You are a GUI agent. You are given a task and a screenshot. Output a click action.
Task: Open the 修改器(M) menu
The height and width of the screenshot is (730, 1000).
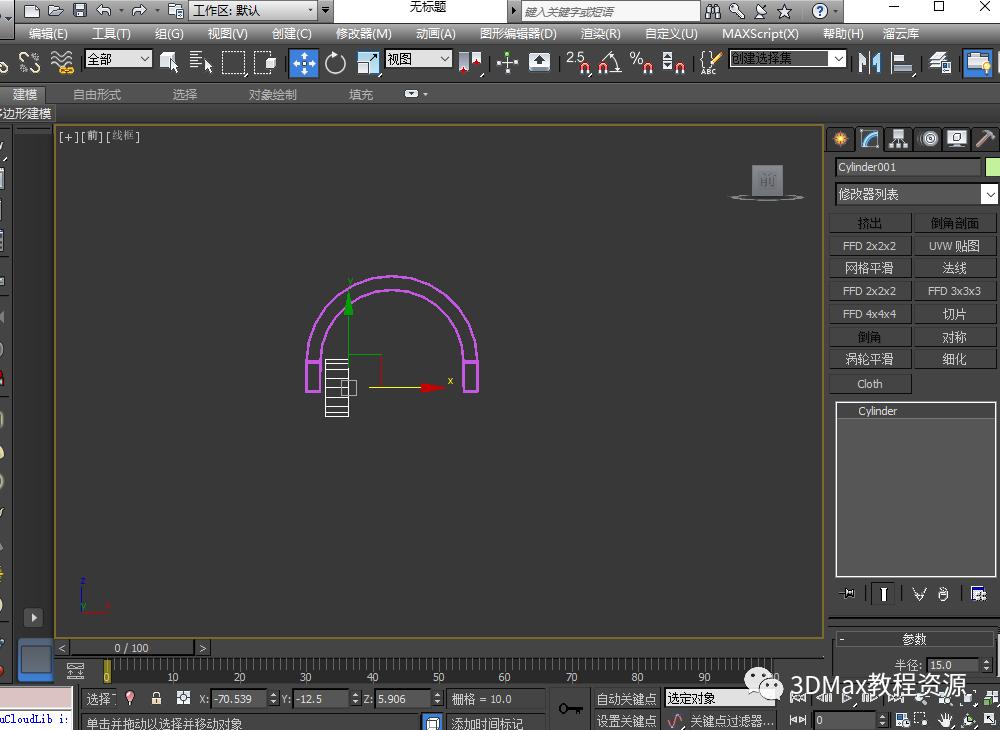364,33
